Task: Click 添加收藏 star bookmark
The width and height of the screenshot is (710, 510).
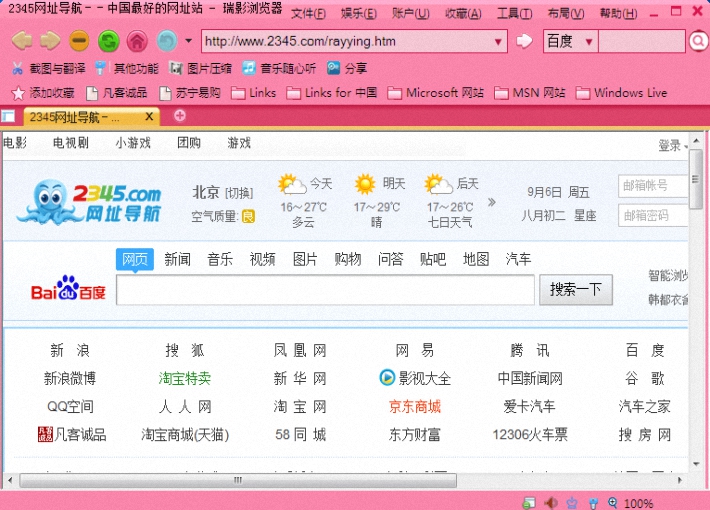Action: pos(43,93)
